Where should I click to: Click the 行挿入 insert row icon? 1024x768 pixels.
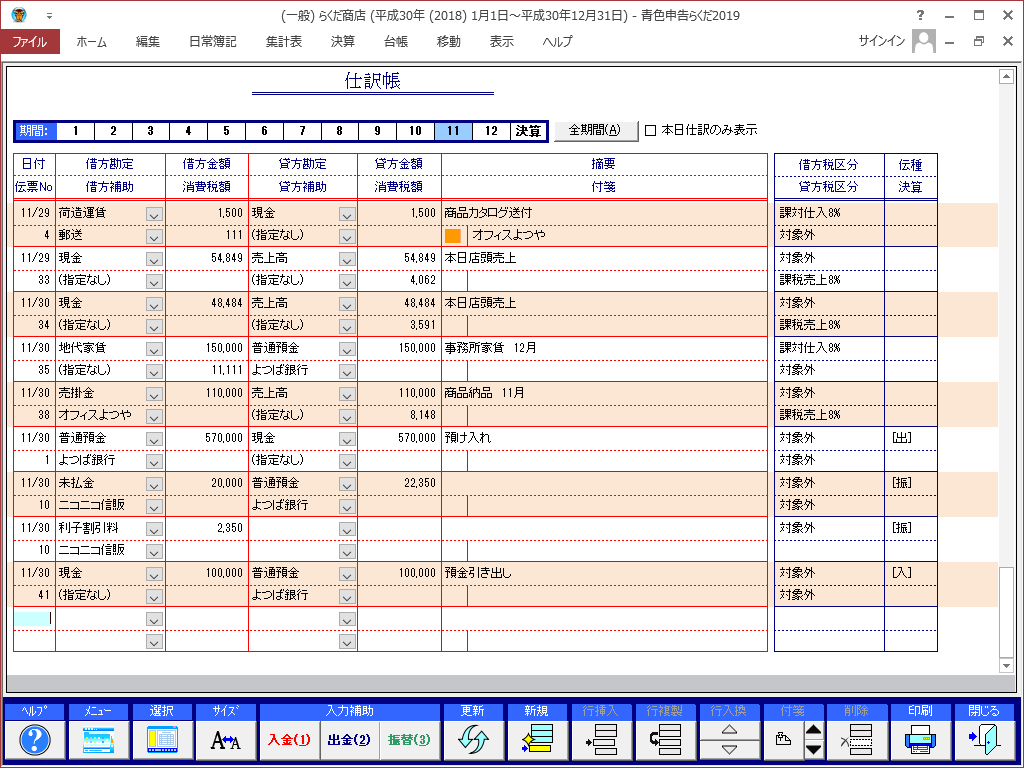pyautogui.click(x=600, y=740)
